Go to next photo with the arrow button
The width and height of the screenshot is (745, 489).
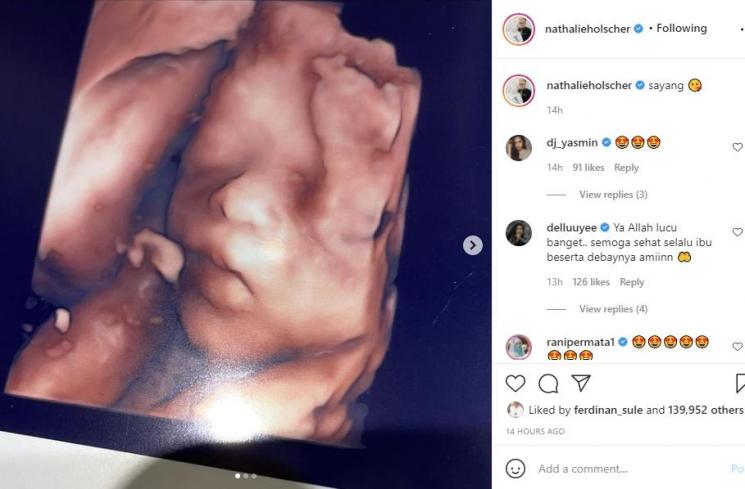pyautogui.click(x=473, y=245)
